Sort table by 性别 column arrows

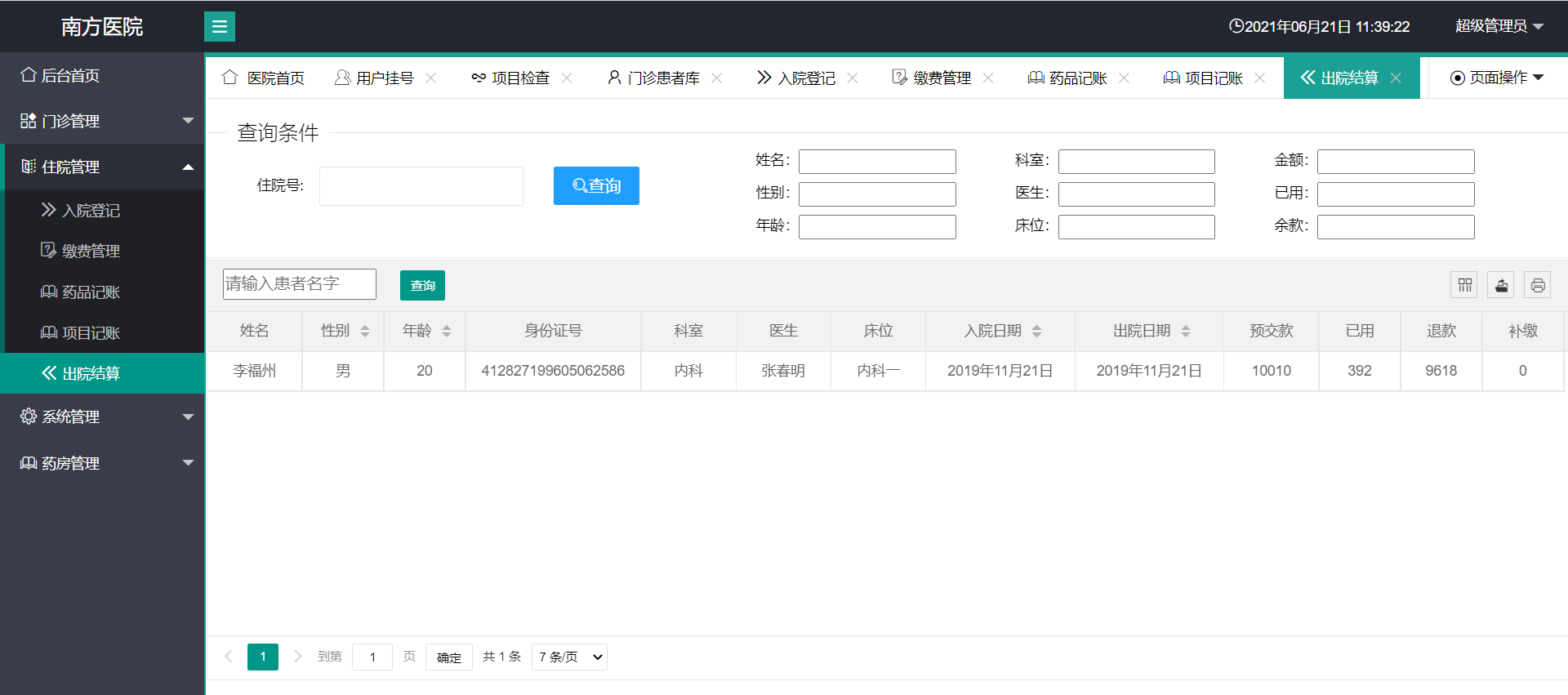pyautogui.click(x=365, y=331)
